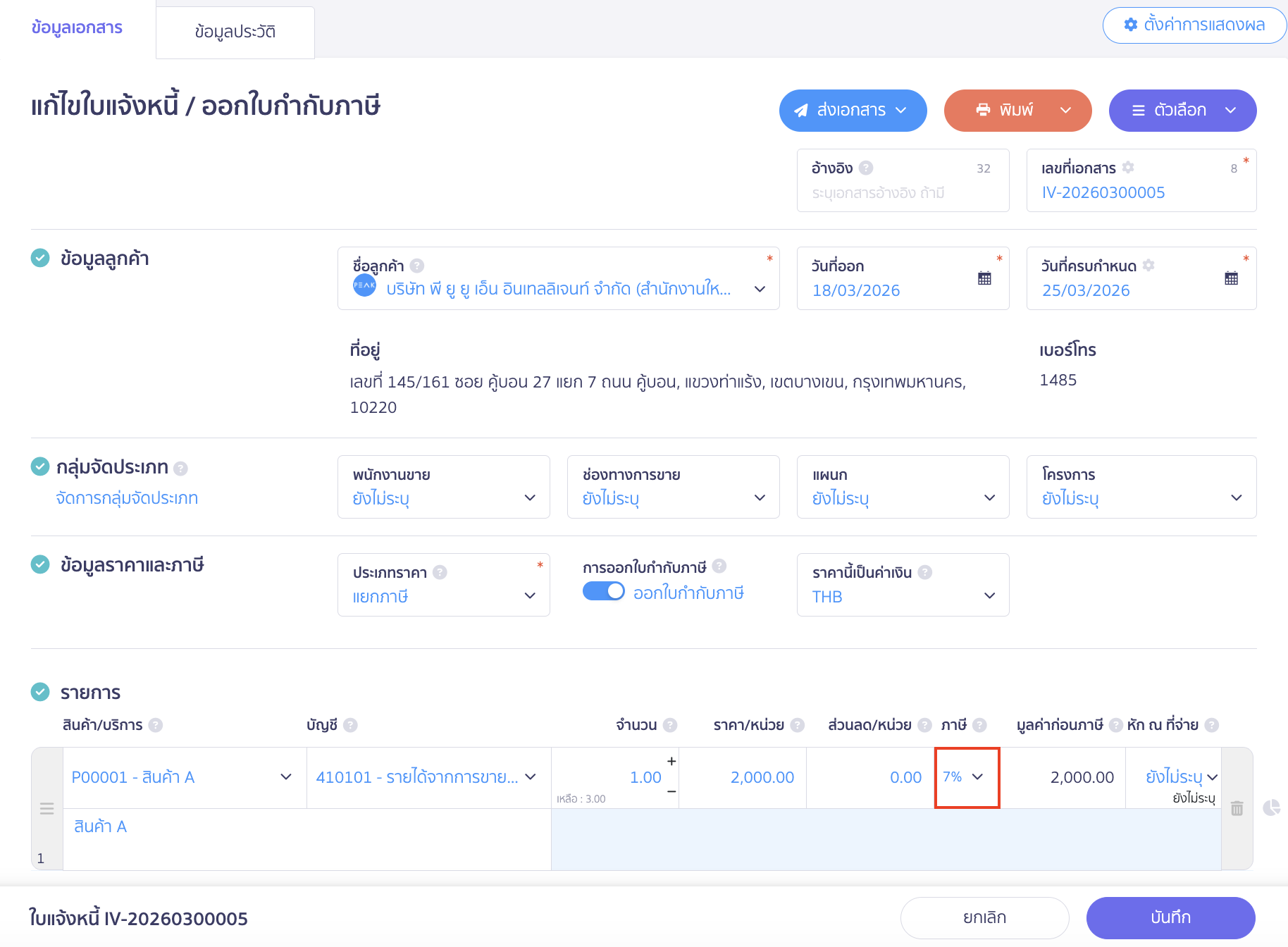Click gear icon beside due date label
Viewport: 1288px width, 947px height.
coord(1148,266)
